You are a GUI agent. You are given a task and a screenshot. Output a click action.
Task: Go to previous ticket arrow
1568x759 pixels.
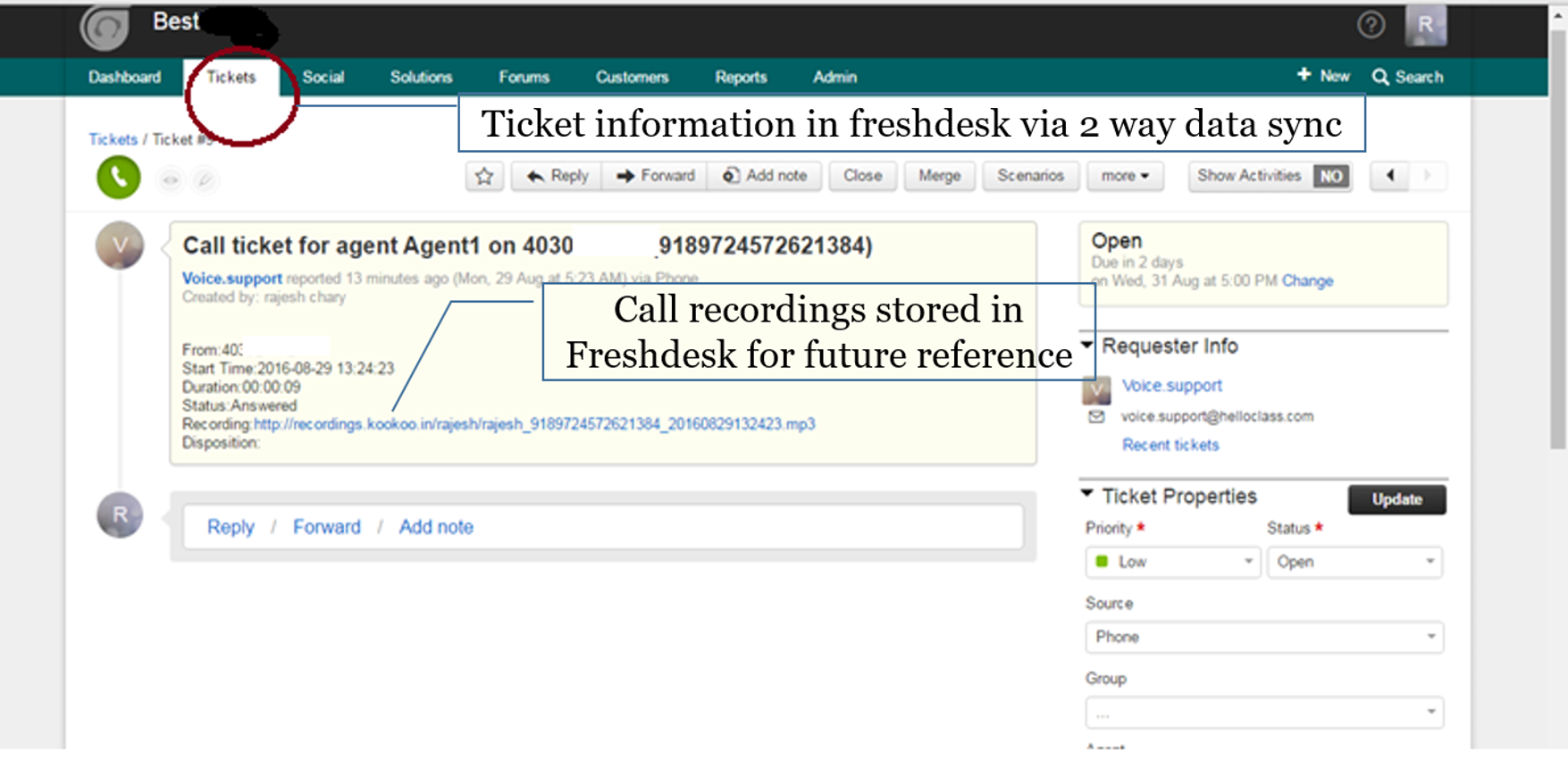(1390, 176)
